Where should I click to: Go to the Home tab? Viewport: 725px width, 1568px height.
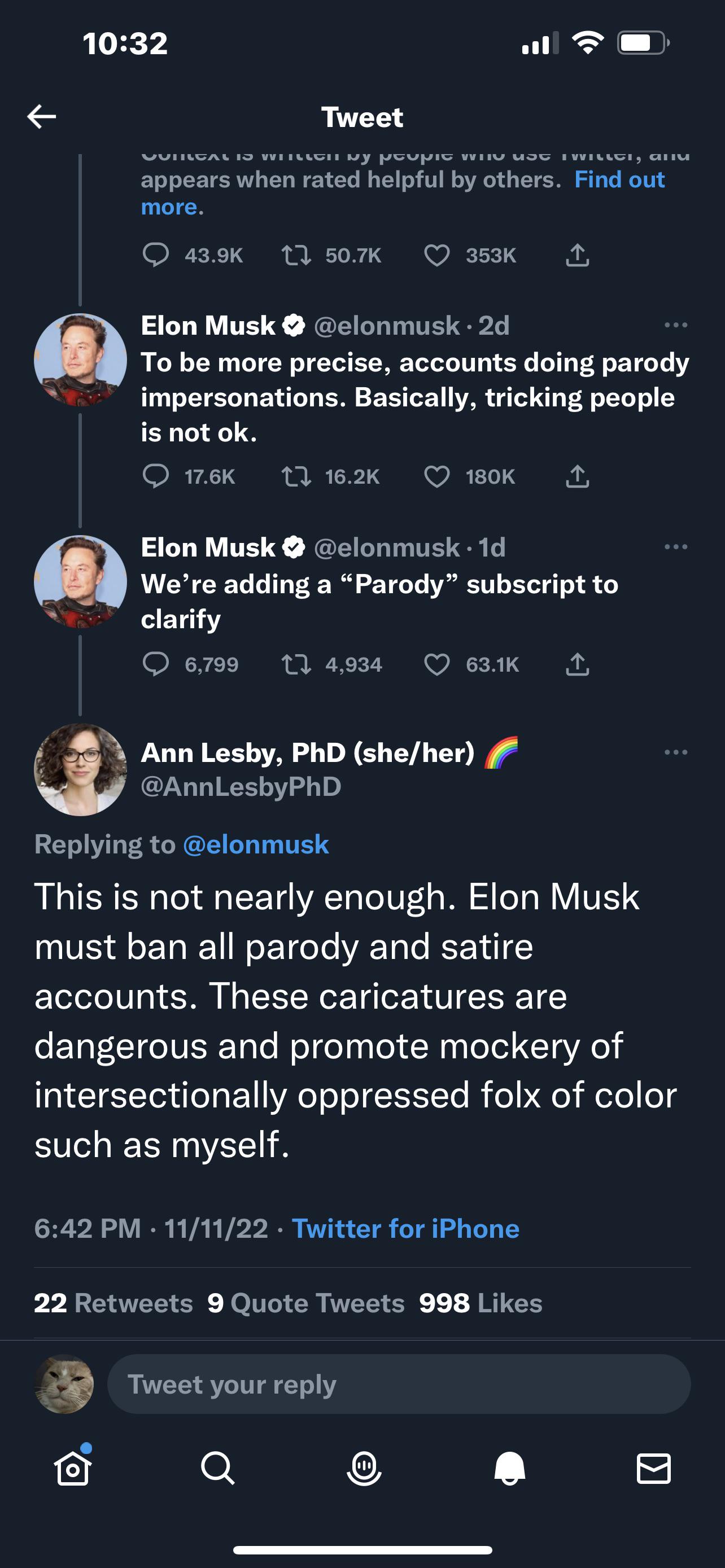[x=73, y=1468]
